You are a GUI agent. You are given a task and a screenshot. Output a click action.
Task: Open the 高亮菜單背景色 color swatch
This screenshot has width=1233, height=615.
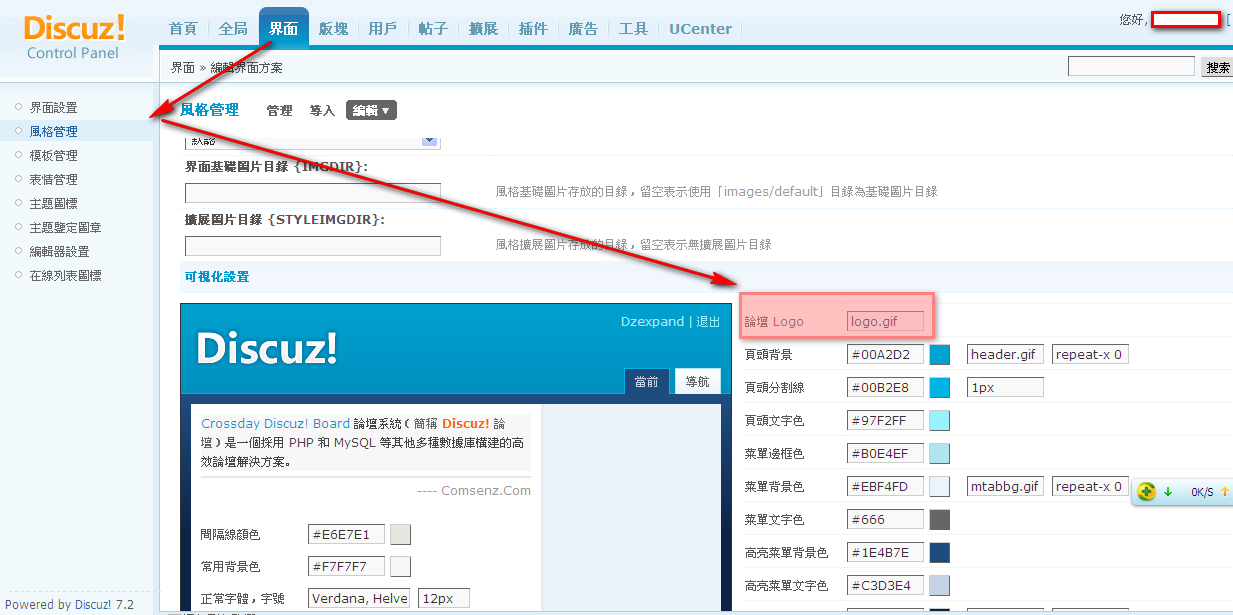tap(939, 552)
